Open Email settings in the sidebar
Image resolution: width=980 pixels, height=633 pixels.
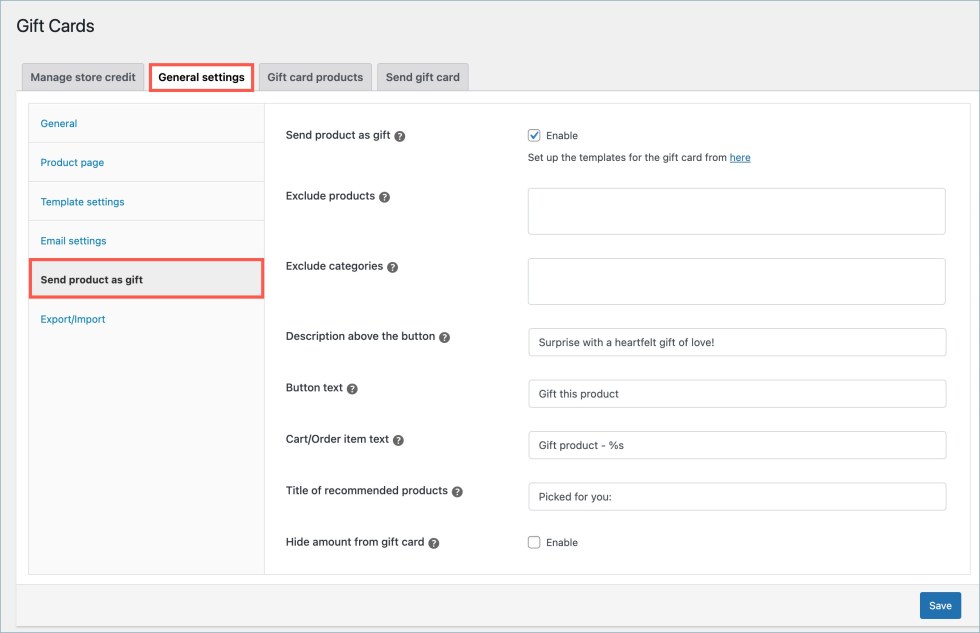click(73, 241)
